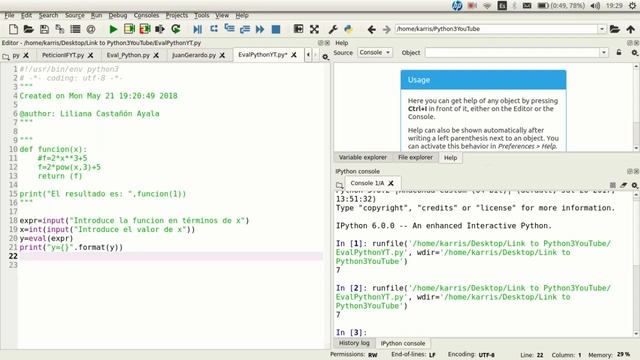Switch to Variable explorer tab
Viewport: 640px width, 360px height.
[x=362, y=158]
